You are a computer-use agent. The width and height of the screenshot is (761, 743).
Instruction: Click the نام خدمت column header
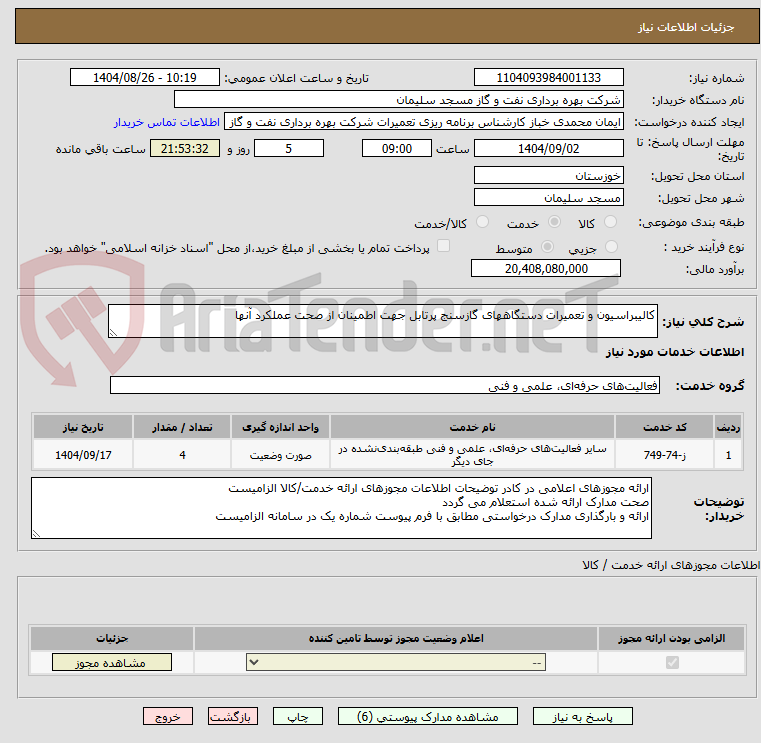click(x=472, y=427)
